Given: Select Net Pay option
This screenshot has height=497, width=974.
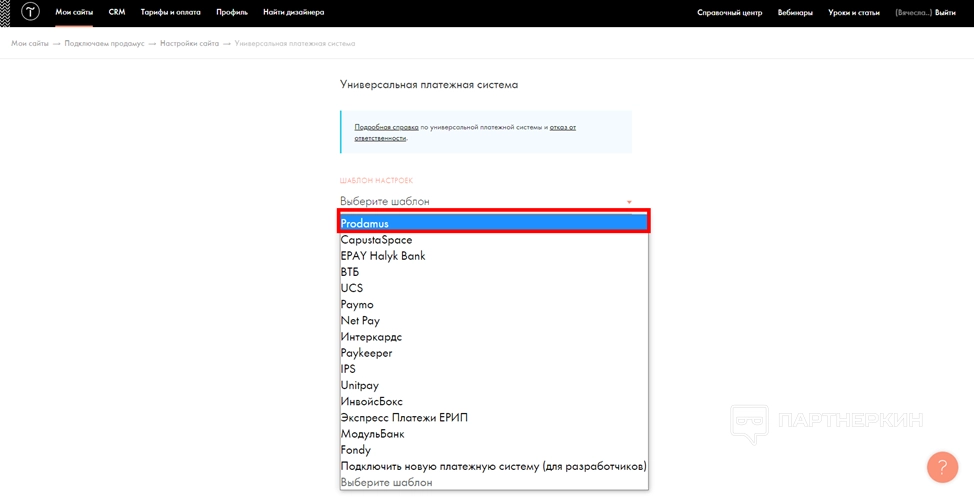Looking at the screenshot, I should pyautogui.click(x=494, y=321).
